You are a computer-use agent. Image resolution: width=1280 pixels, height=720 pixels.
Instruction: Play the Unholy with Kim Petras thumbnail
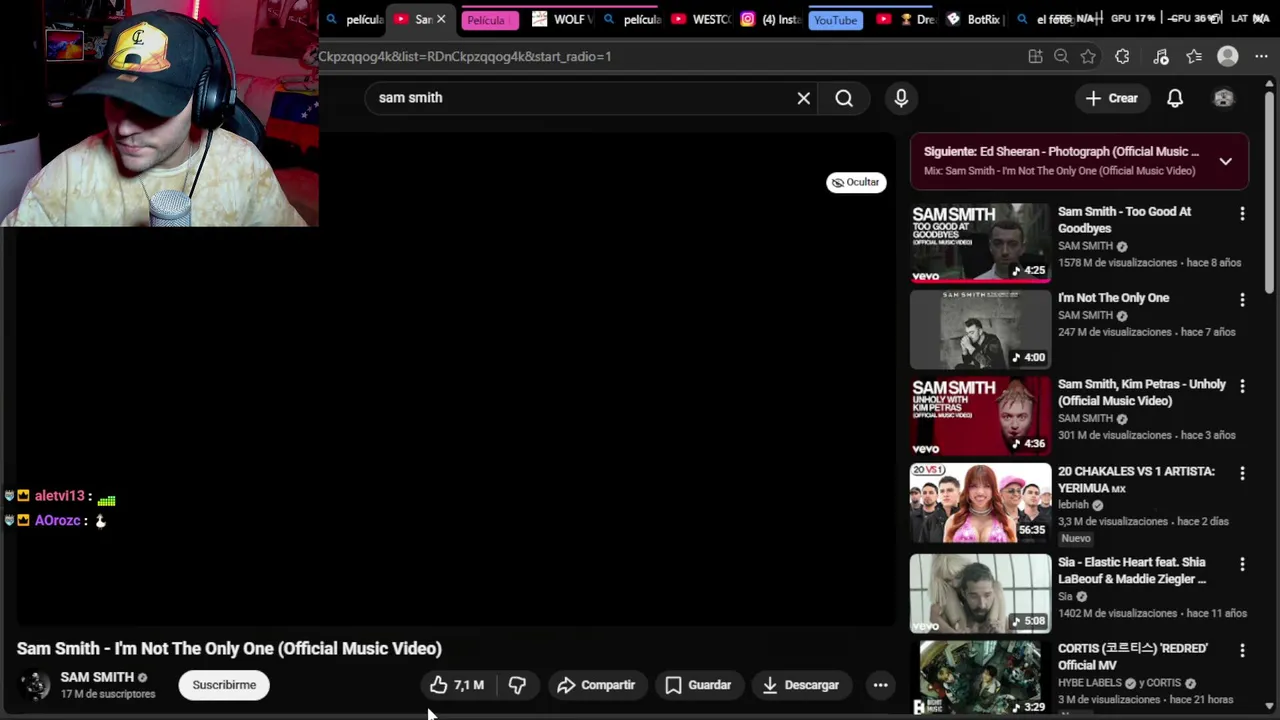[x=980, y=416]
